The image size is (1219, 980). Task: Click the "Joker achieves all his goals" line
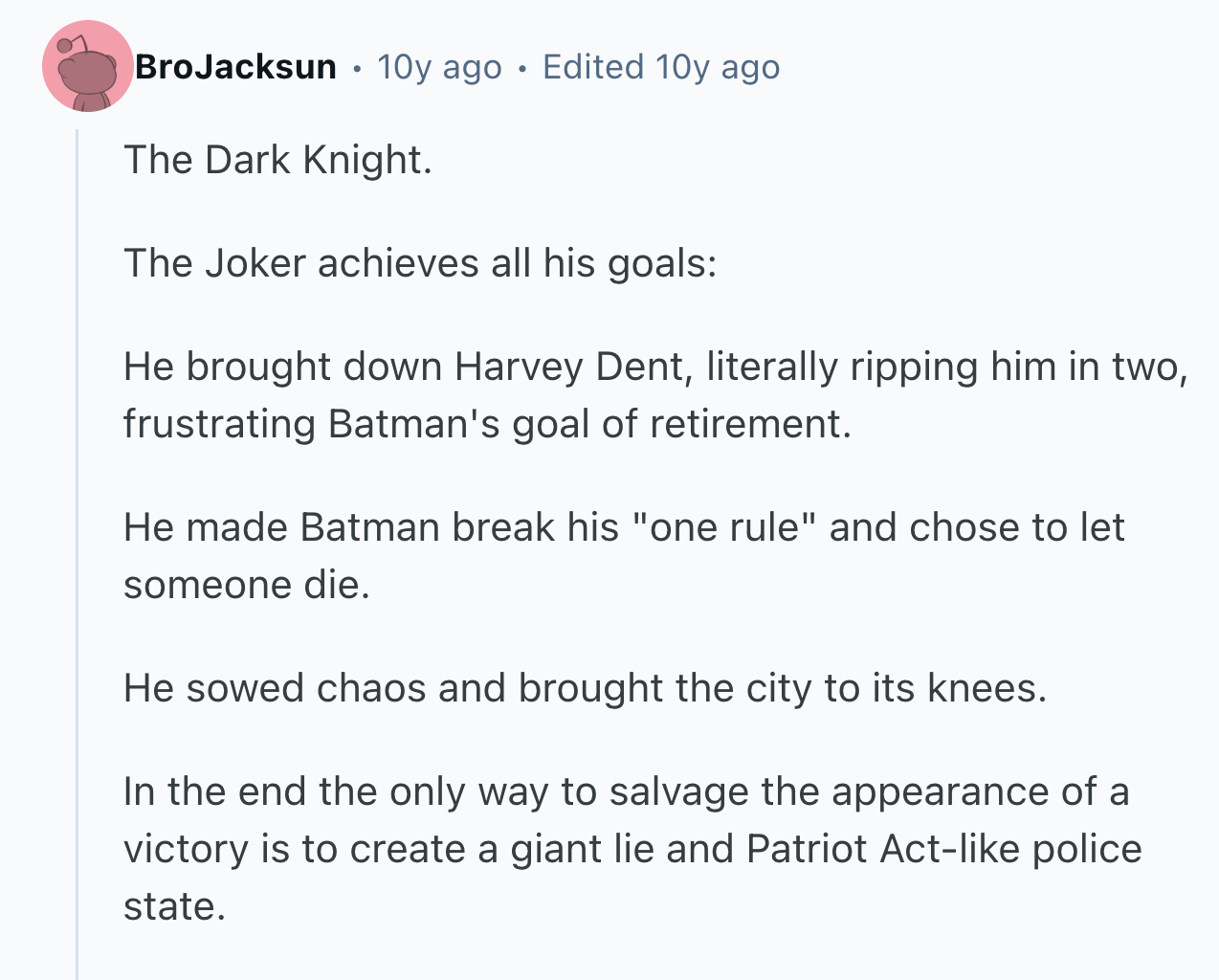[420, 263]
